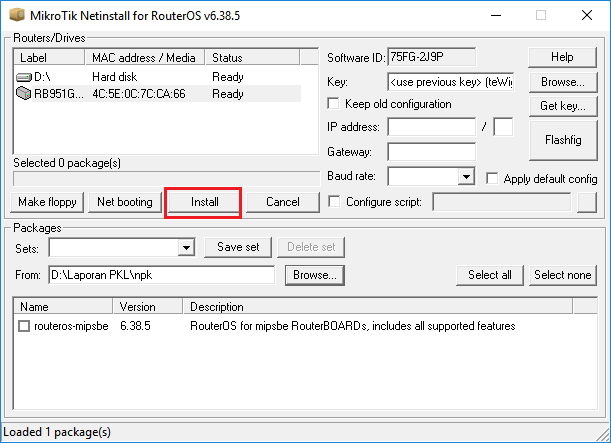Click the configure script browse button
The height and width of the screenshot is (443, 611).
587,202
